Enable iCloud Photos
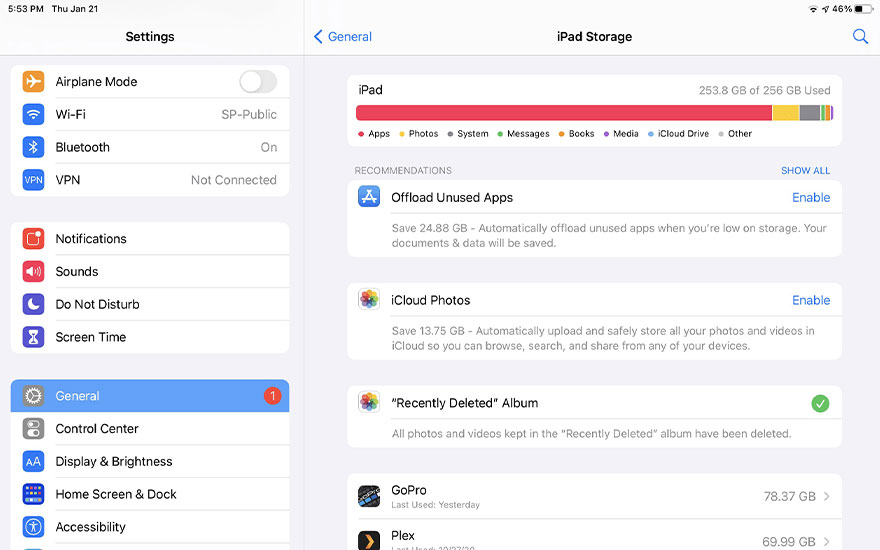Screen dimensions: 880x550 pos(811,300)
